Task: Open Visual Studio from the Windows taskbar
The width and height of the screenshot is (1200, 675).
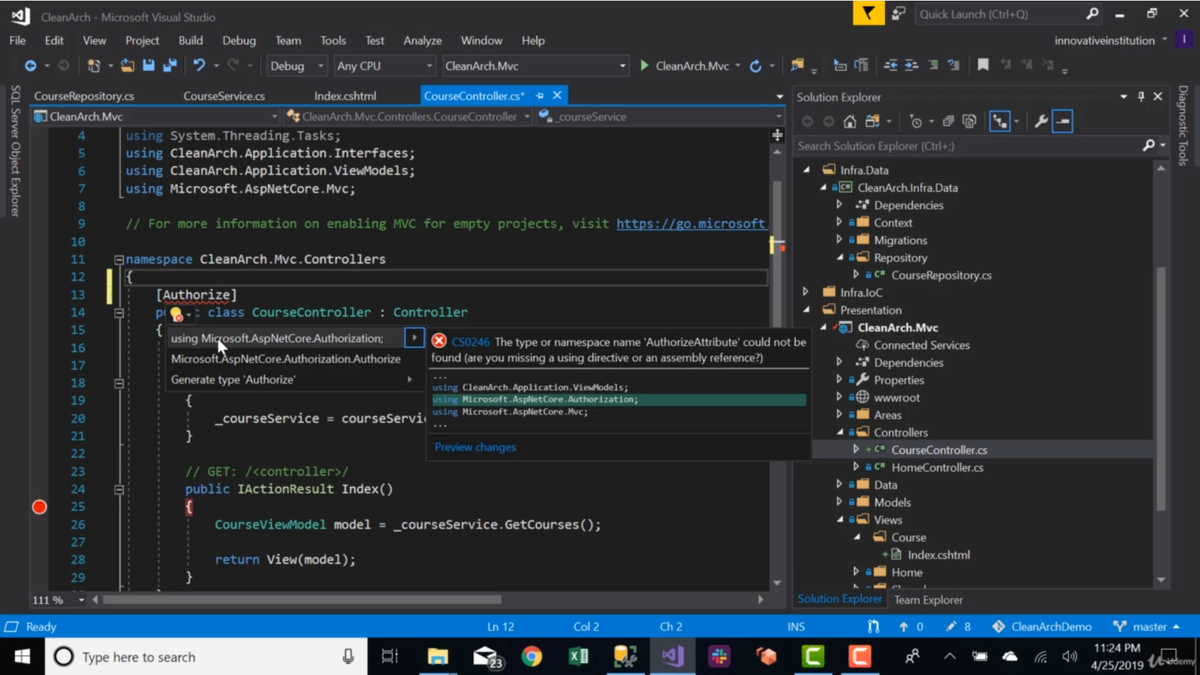Action: tap(672, 657)
